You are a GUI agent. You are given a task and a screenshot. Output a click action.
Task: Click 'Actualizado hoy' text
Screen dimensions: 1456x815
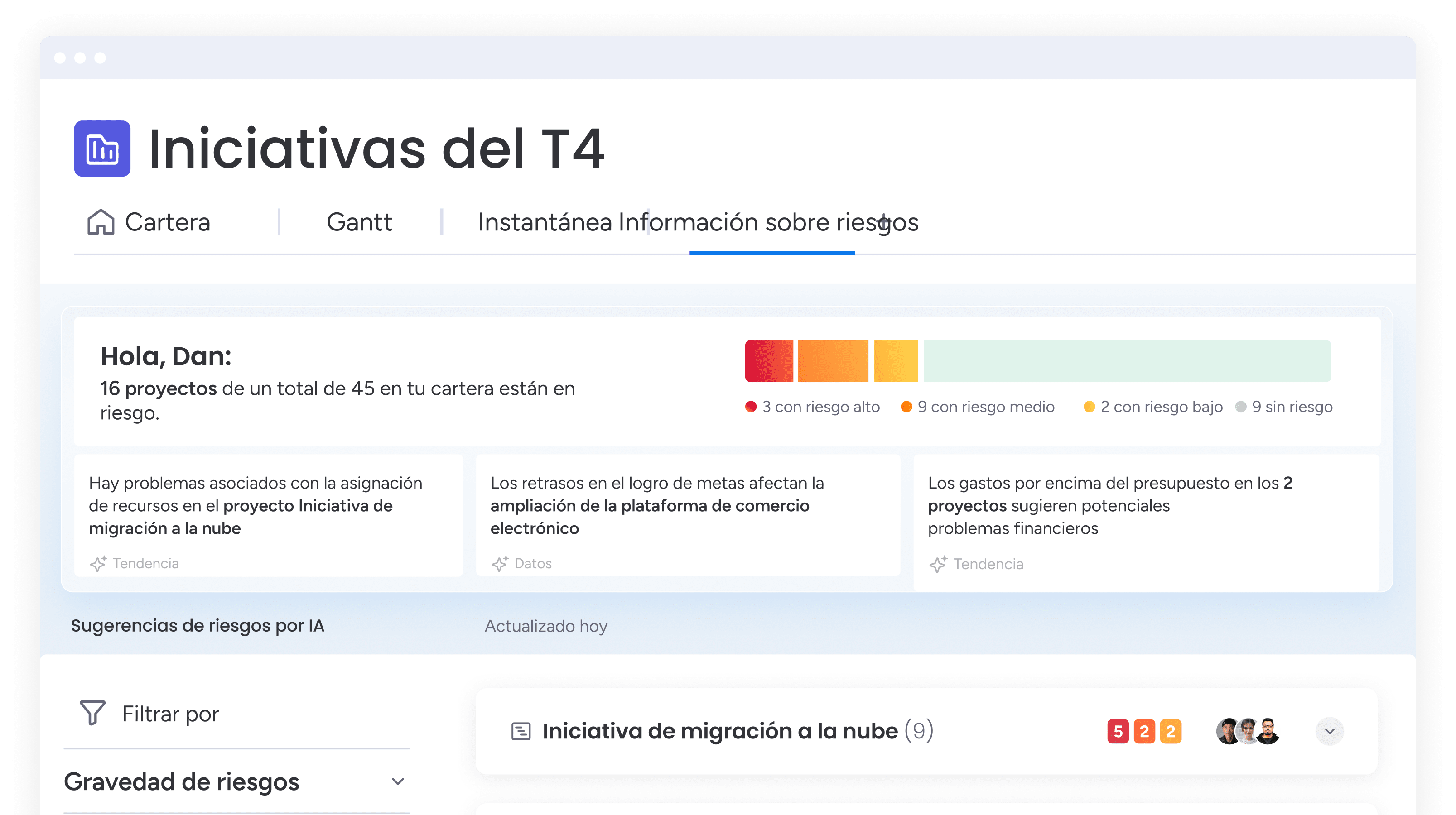pos(546,626)
